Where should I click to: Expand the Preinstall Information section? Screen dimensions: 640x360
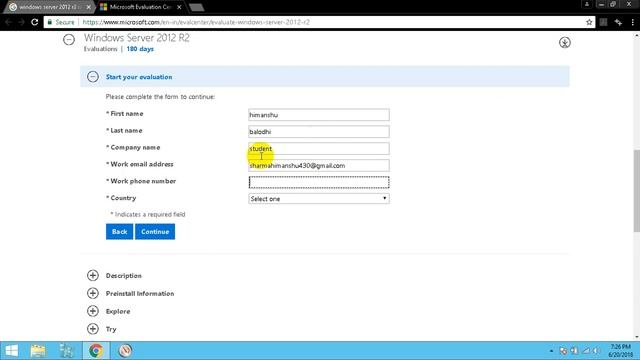(x=93, y=293)
